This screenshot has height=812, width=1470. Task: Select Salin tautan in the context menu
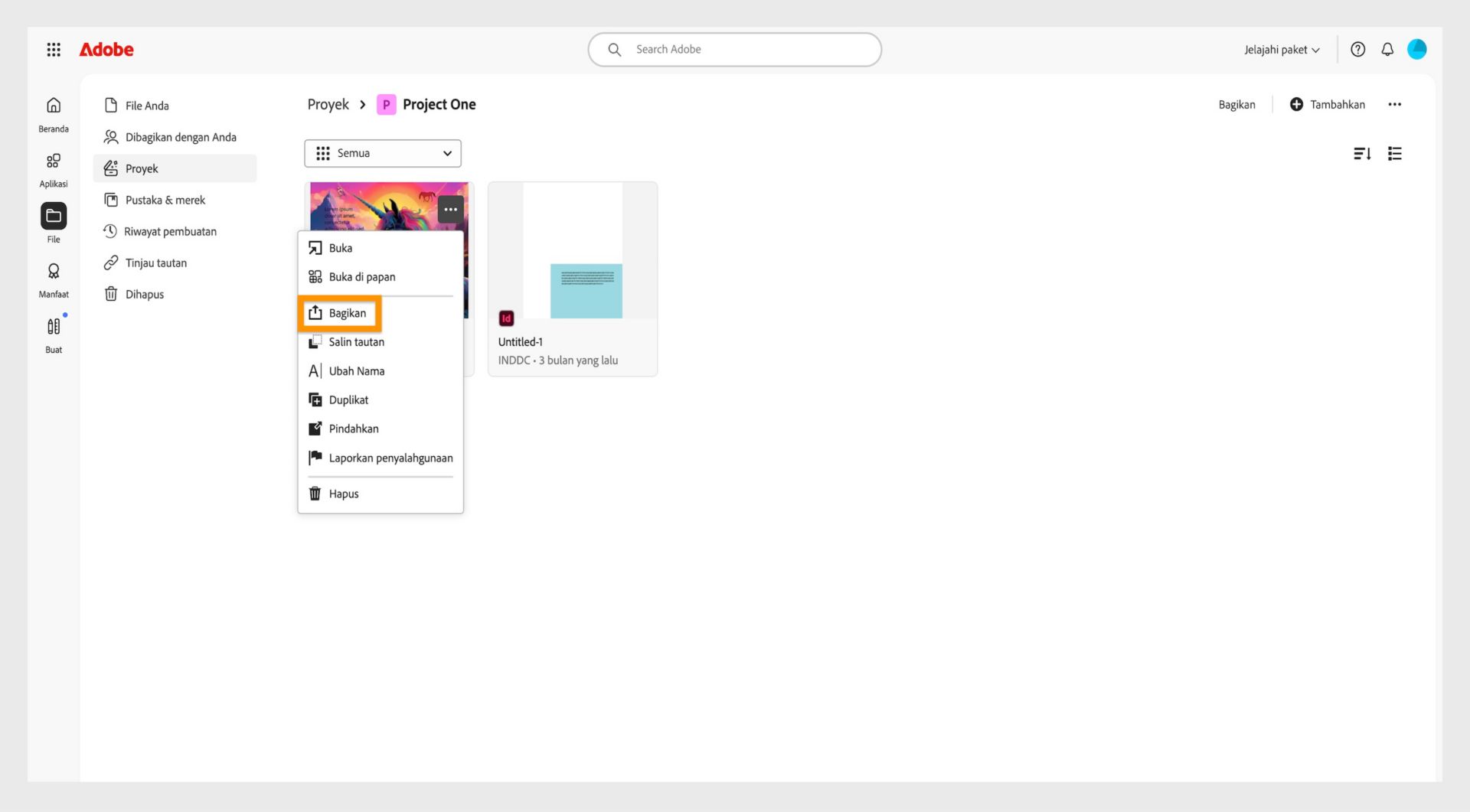tap(356, 342)
